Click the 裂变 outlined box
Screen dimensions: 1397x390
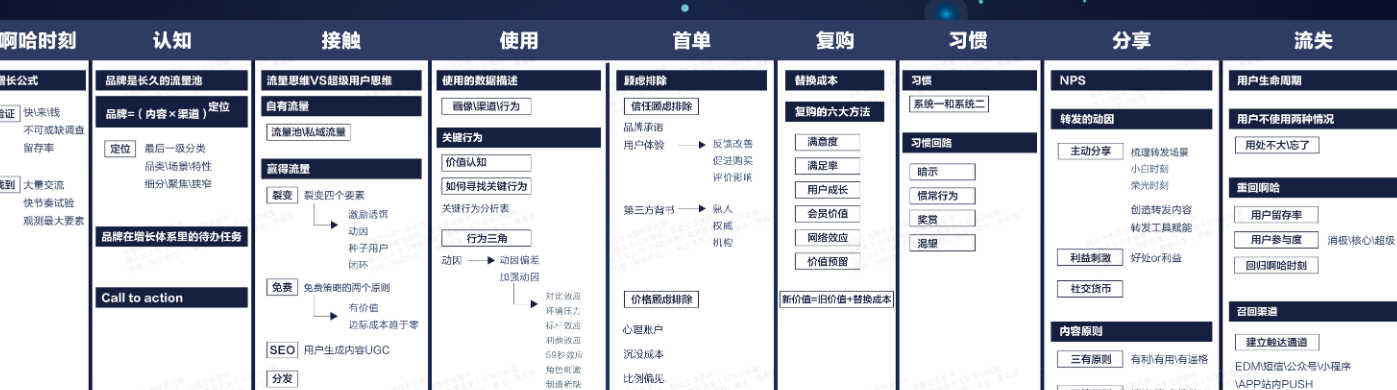[281, 195]
